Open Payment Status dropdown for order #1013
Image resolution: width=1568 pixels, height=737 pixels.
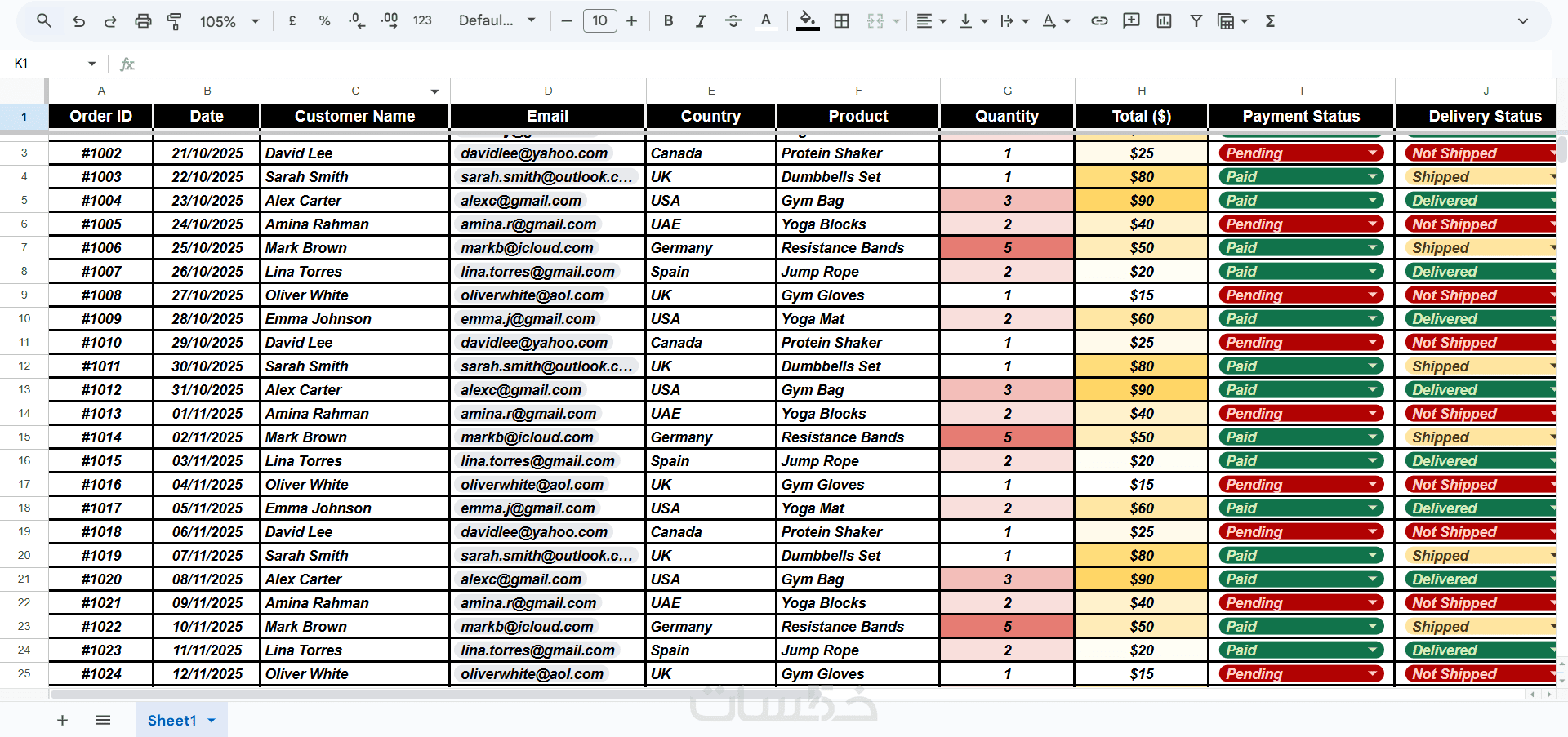[1374, 414]
